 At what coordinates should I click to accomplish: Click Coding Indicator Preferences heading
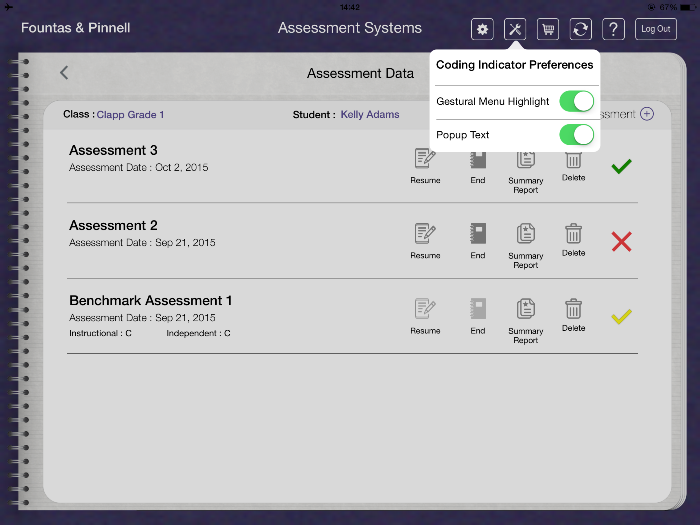tap(514, 65)
